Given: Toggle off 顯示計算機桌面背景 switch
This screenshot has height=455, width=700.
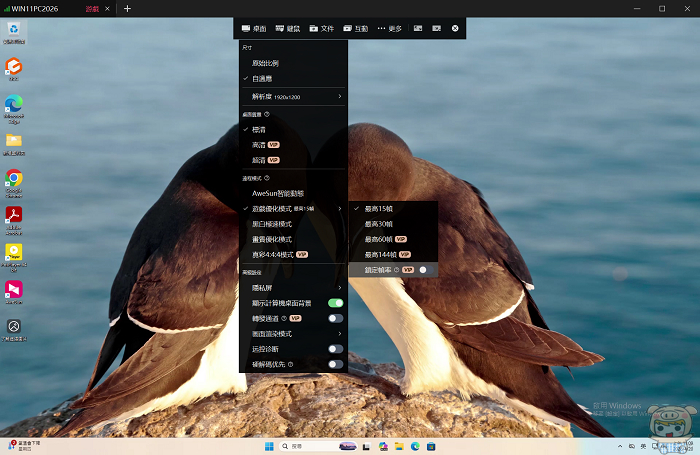Looking at the screenshot, I should [335, 303].
